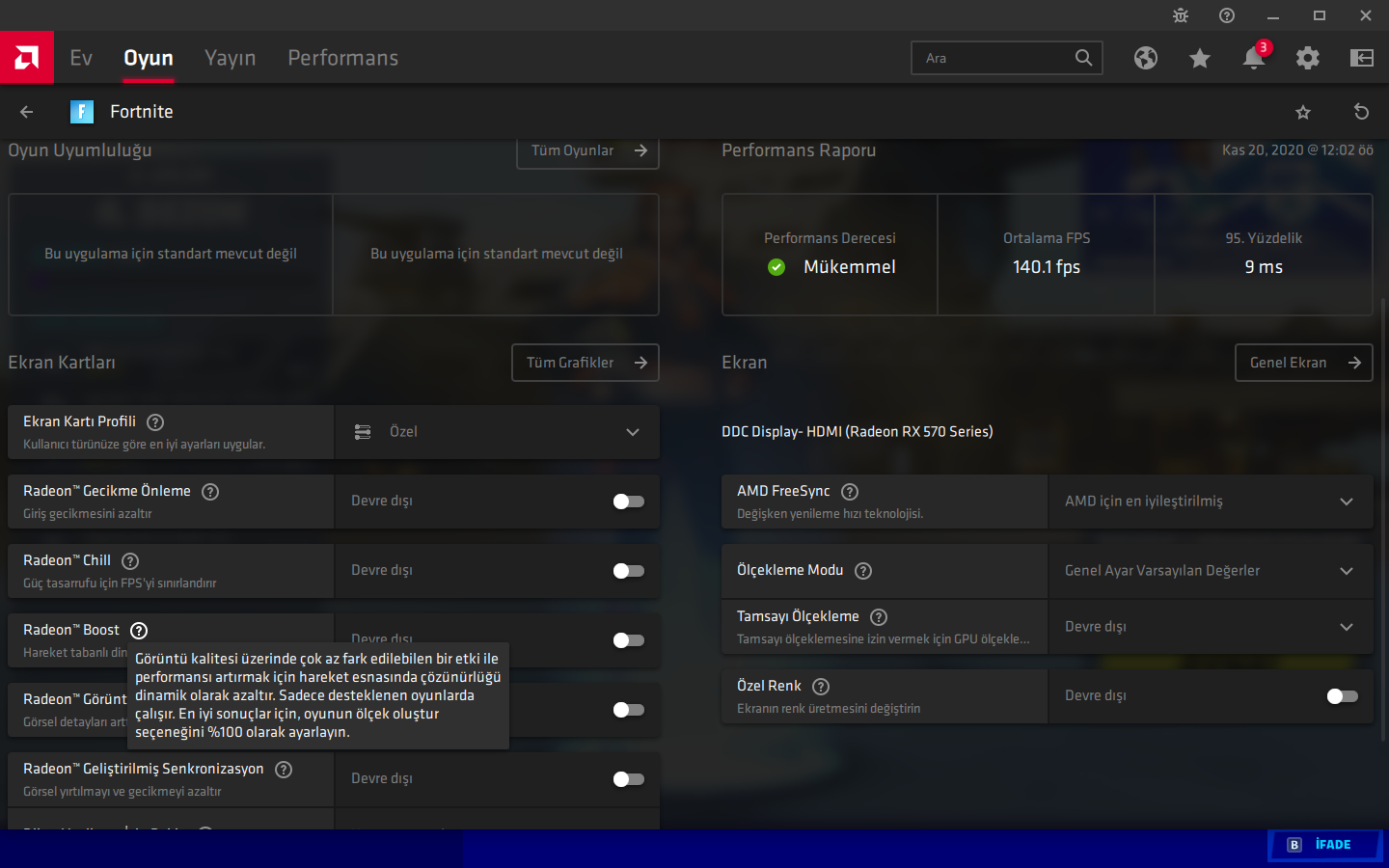Screen dimensions: 1389x868
Task: Click the Oyun Uyumluluğu section heading
Action: click(x=80, y=150)
